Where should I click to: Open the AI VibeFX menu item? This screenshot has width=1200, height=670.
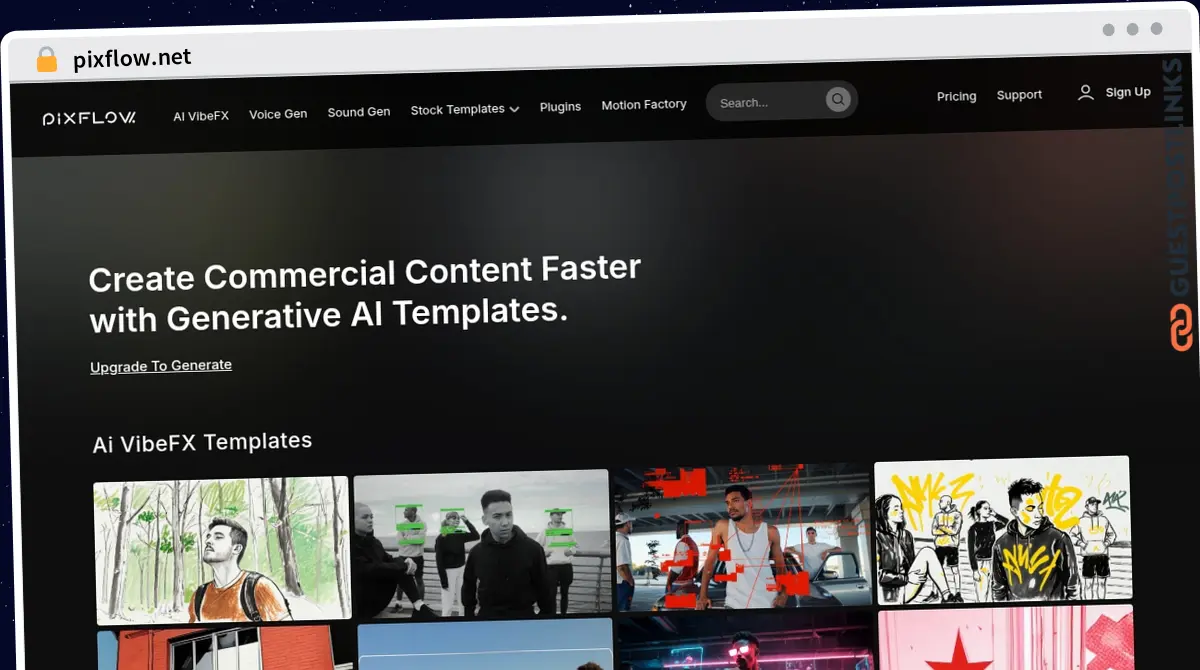(x=201, y=116)
